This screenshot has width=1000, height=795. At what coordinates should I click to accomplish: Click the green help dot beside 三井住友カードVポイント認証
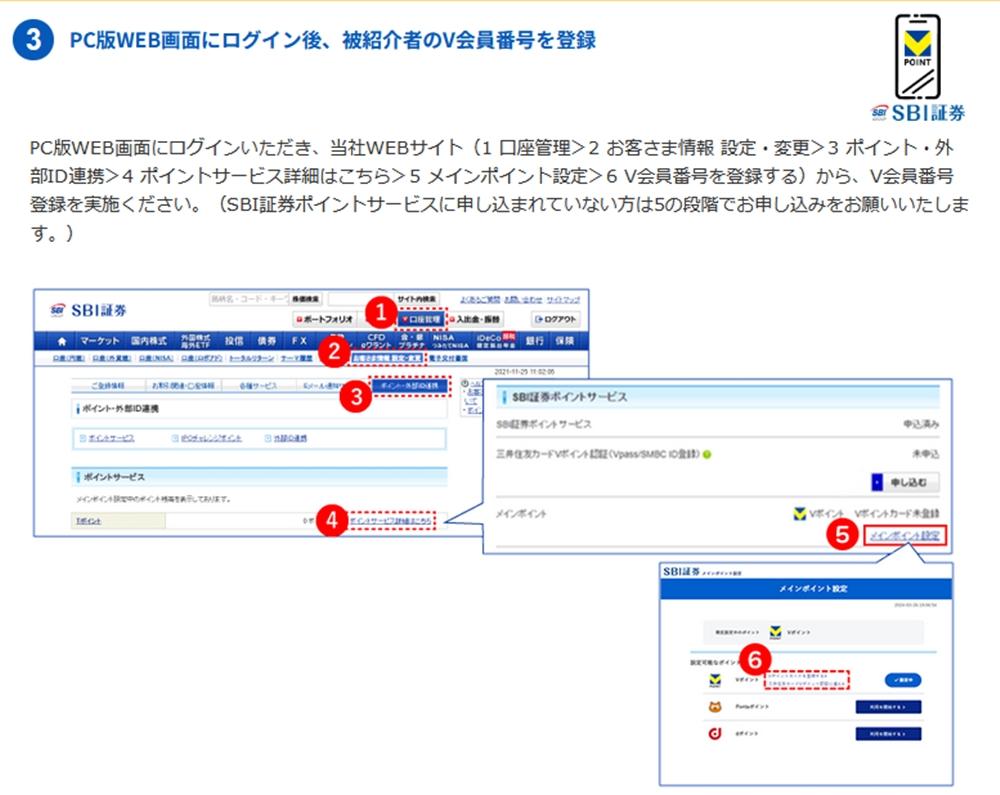pos(707,455)
